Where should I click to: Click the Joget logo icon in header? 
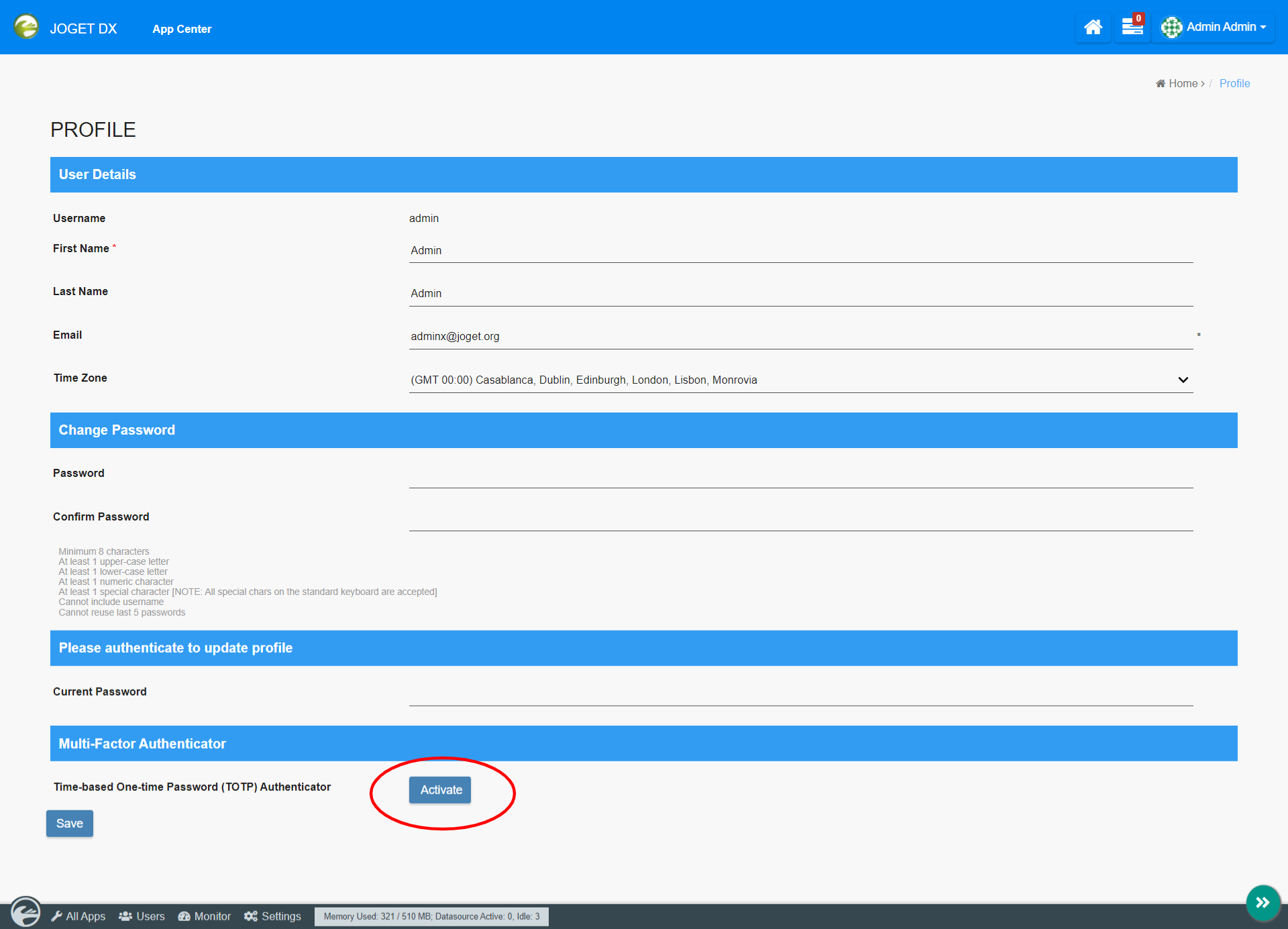[26, 27]
